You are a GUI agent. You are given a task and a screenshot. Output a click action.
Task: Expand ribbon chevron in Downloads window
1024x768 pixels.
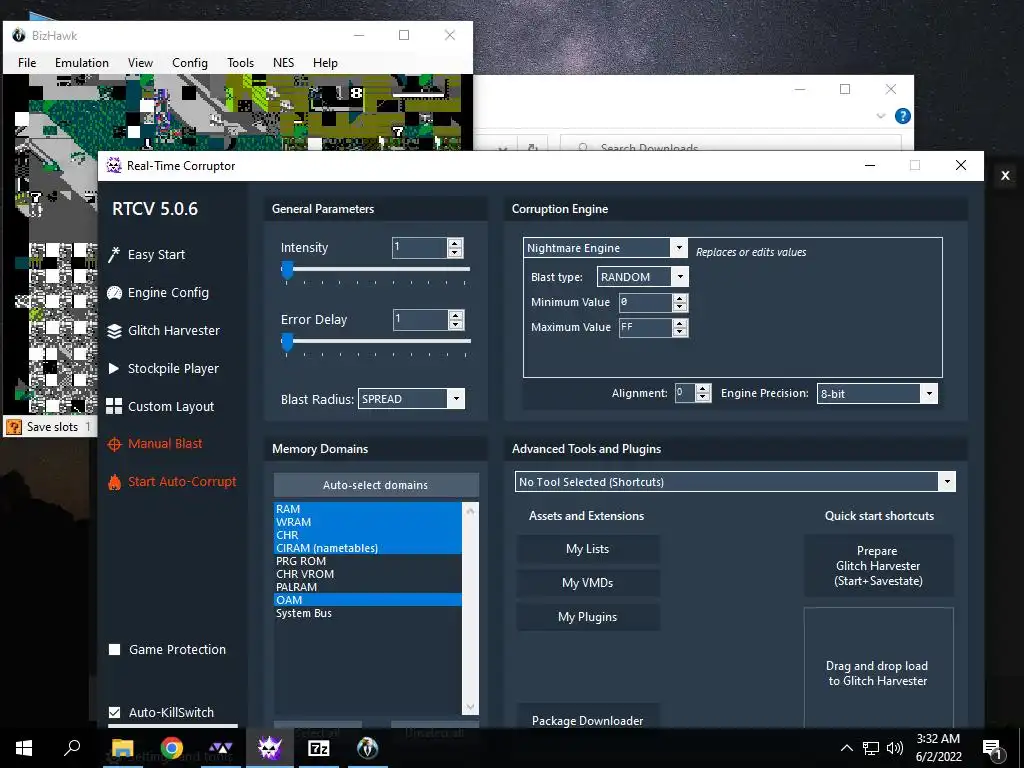880,116
